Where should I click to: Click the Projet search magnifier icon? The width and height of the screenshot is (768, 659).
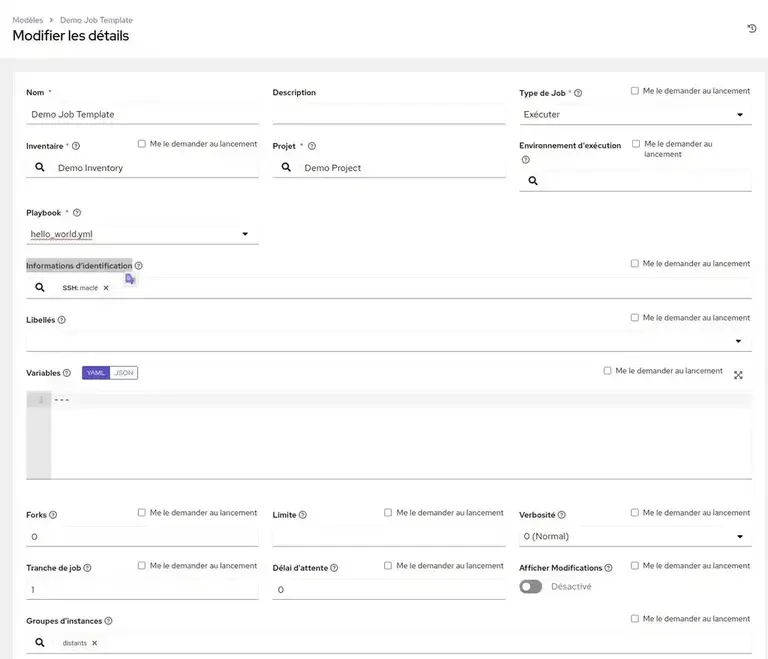(286, 168)
